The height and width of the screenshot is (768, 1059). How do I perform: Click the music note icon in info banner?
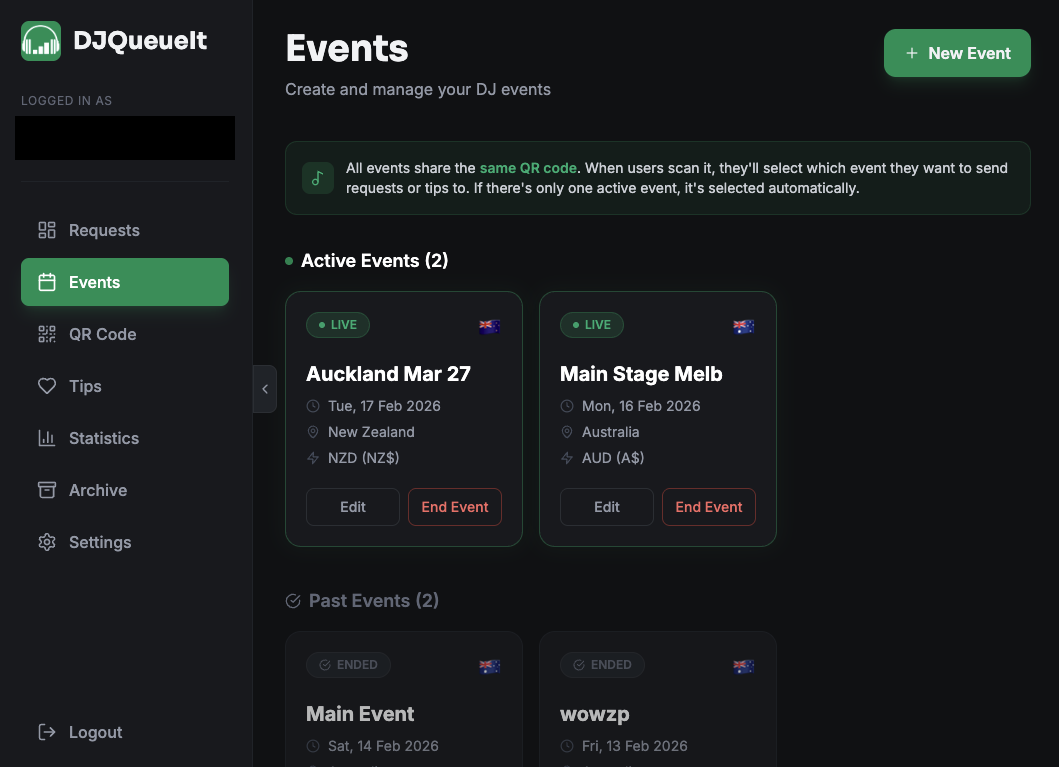pyautogui.click(x=318, y=178)
